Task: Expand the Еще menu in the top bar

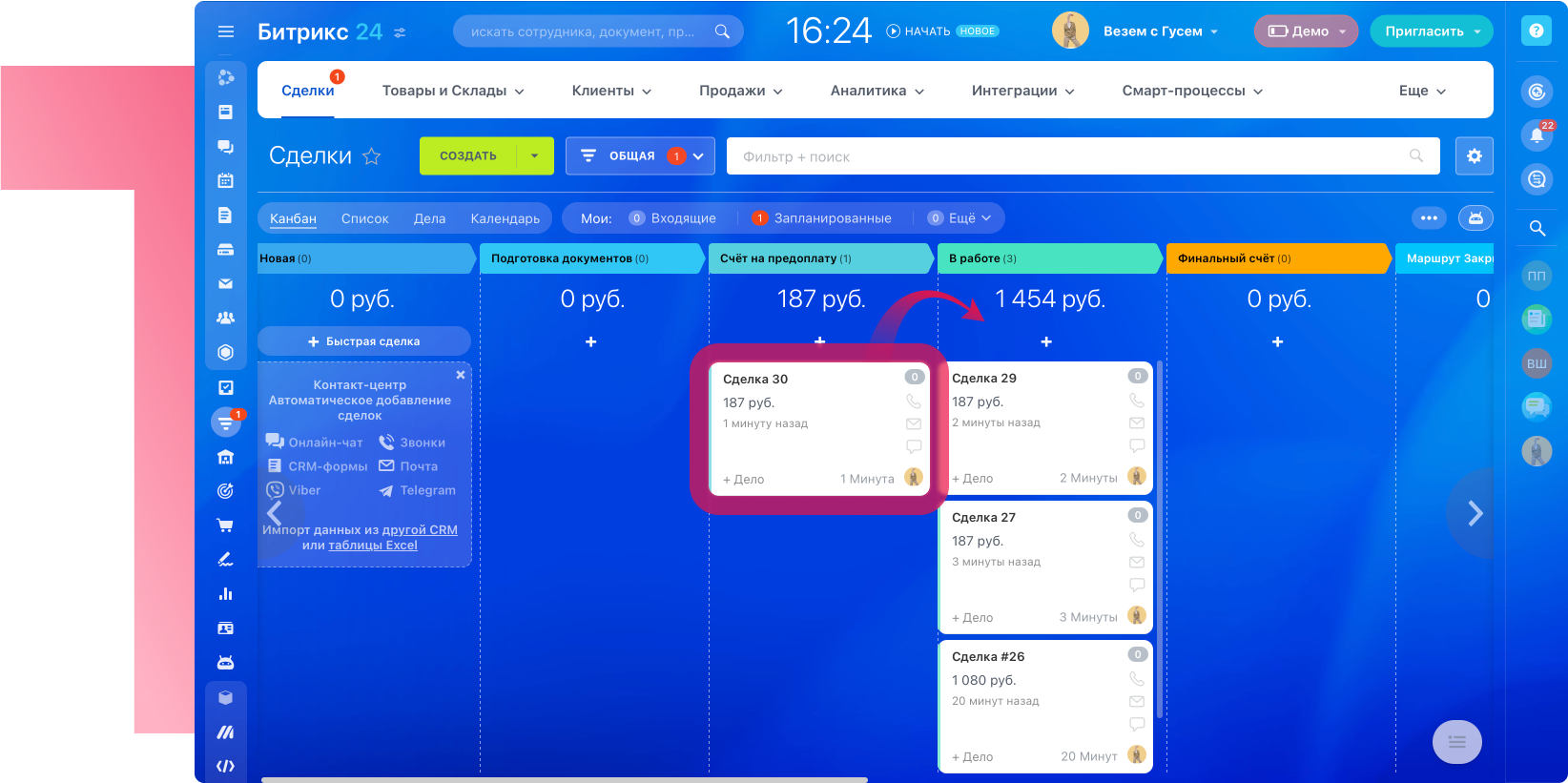Action: [x=1422, y=91]
